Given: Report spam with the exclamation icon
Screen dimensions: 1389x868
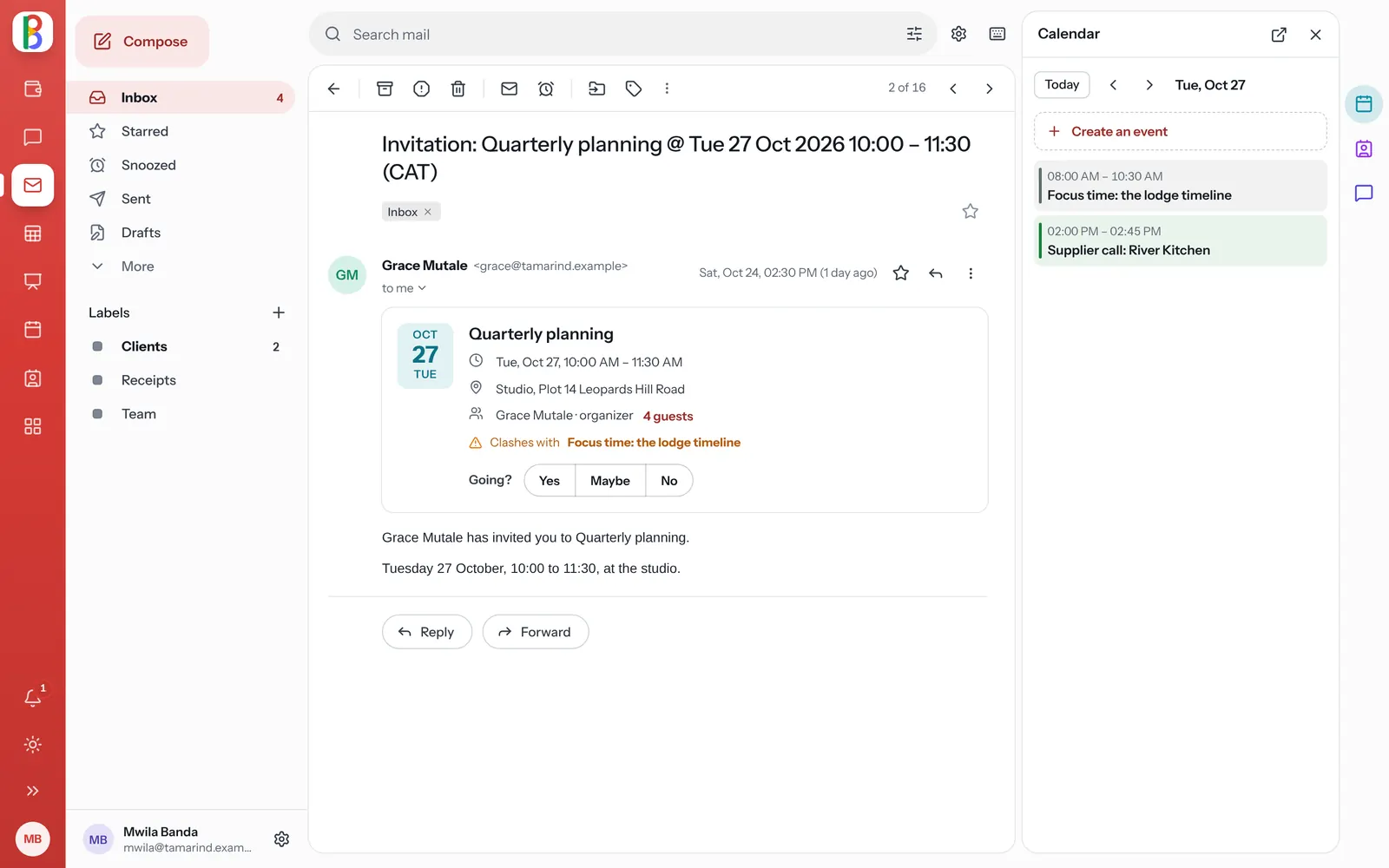Looking at the screenshot, I should (421, 89).
